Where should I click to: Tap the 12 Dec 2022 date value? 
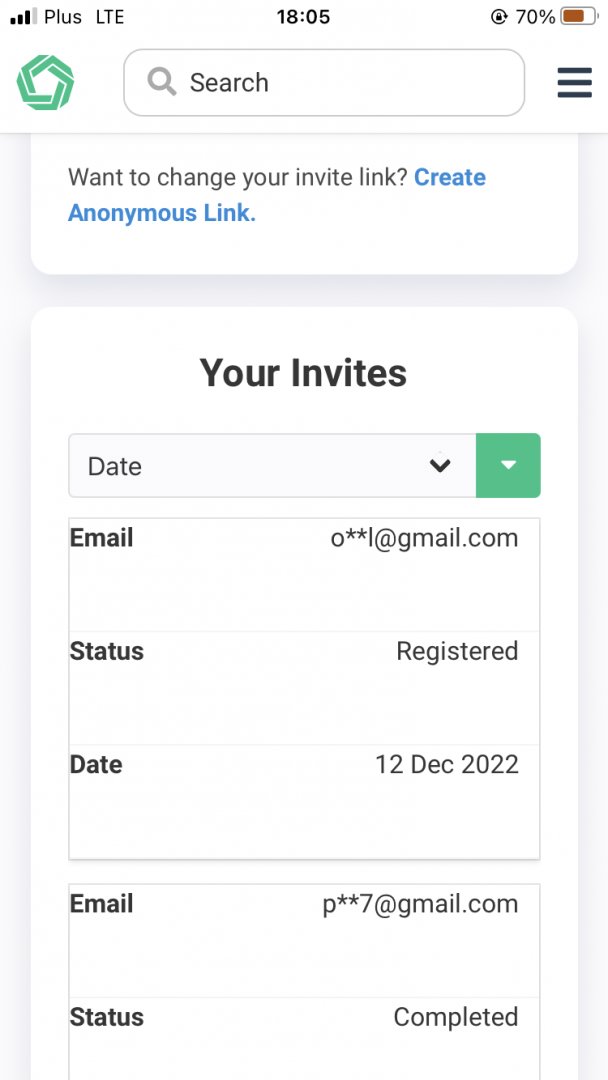click(447, 765)
